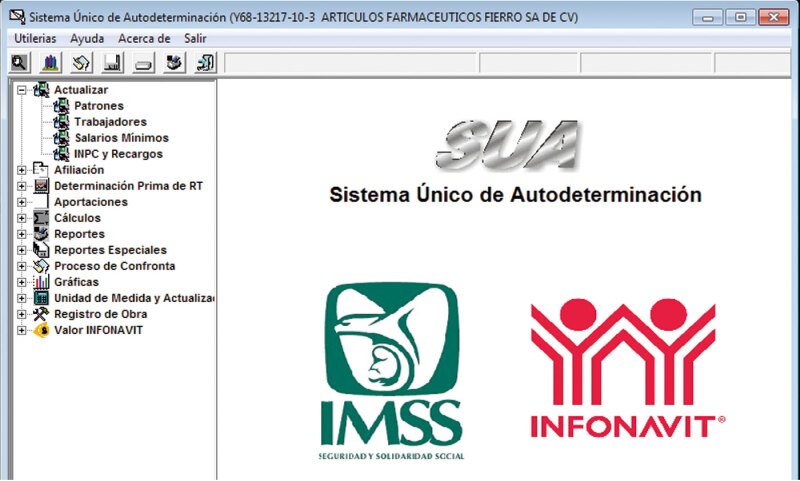Expand the Determinación Prima de RT node
Screen dimensions: 800x481
coord(21,186)
